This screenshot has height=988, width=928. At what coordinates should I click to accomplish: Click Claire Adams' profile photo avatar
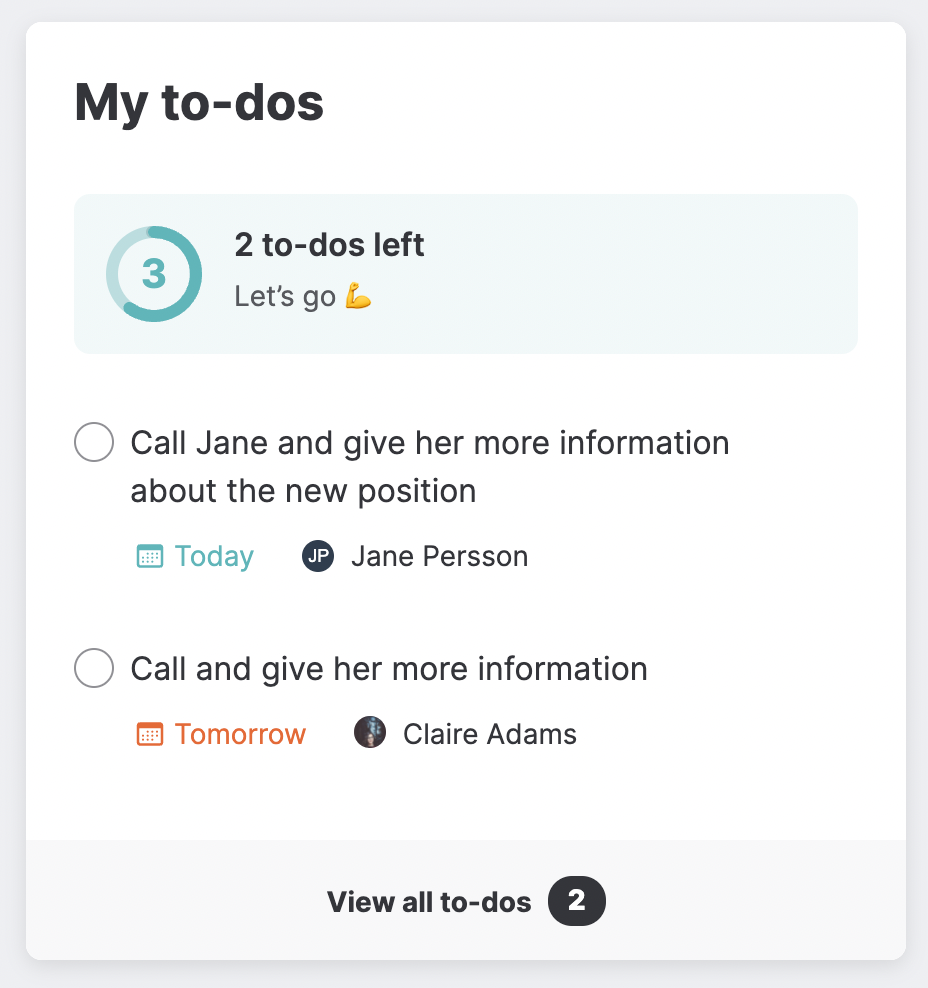click(370, 733)
